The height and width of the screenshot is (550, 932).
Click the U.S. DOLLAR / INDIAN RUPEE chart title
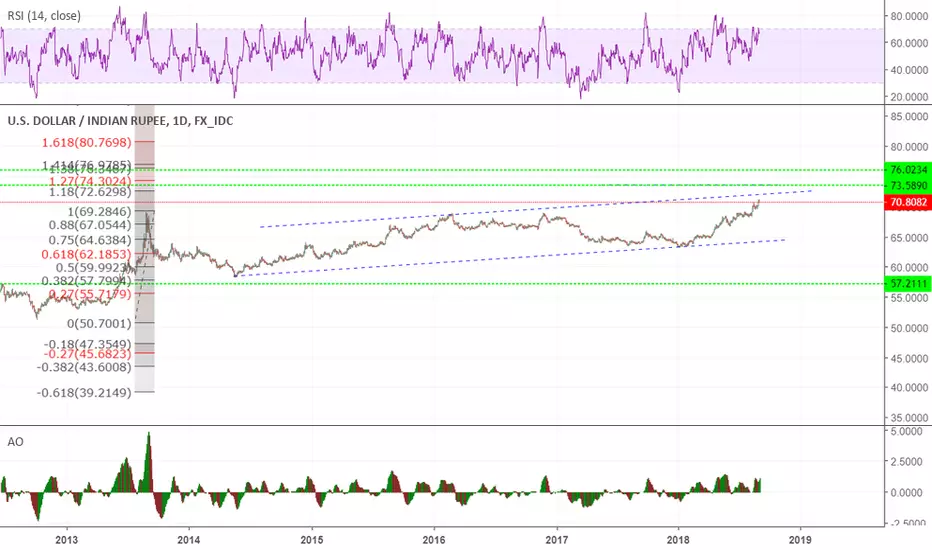120,121
